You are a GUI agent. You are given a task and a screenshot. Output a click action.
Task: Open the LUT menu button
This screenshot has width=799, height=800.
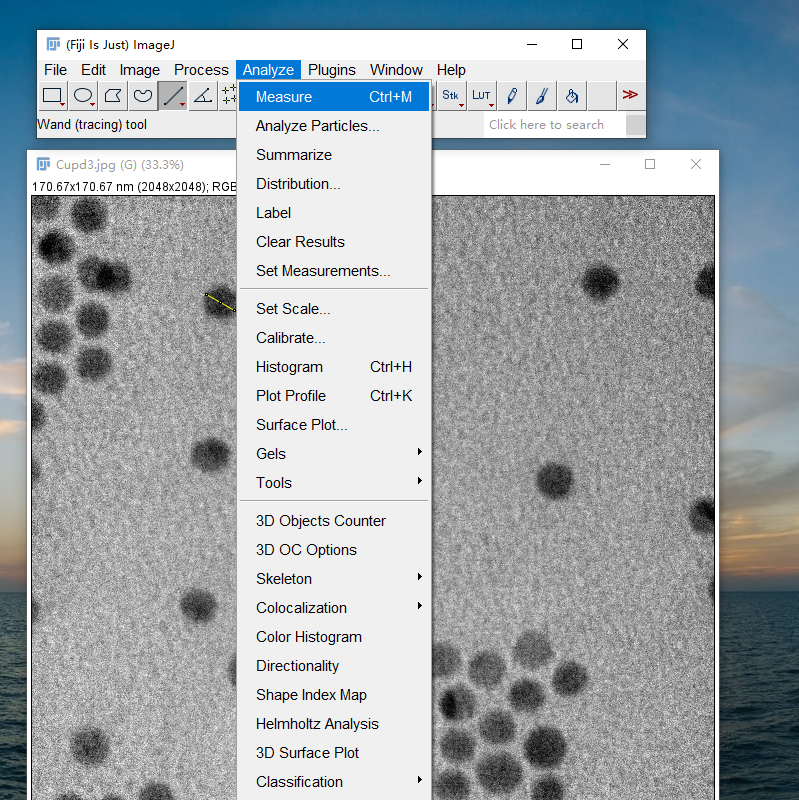[x=482, y=96]
